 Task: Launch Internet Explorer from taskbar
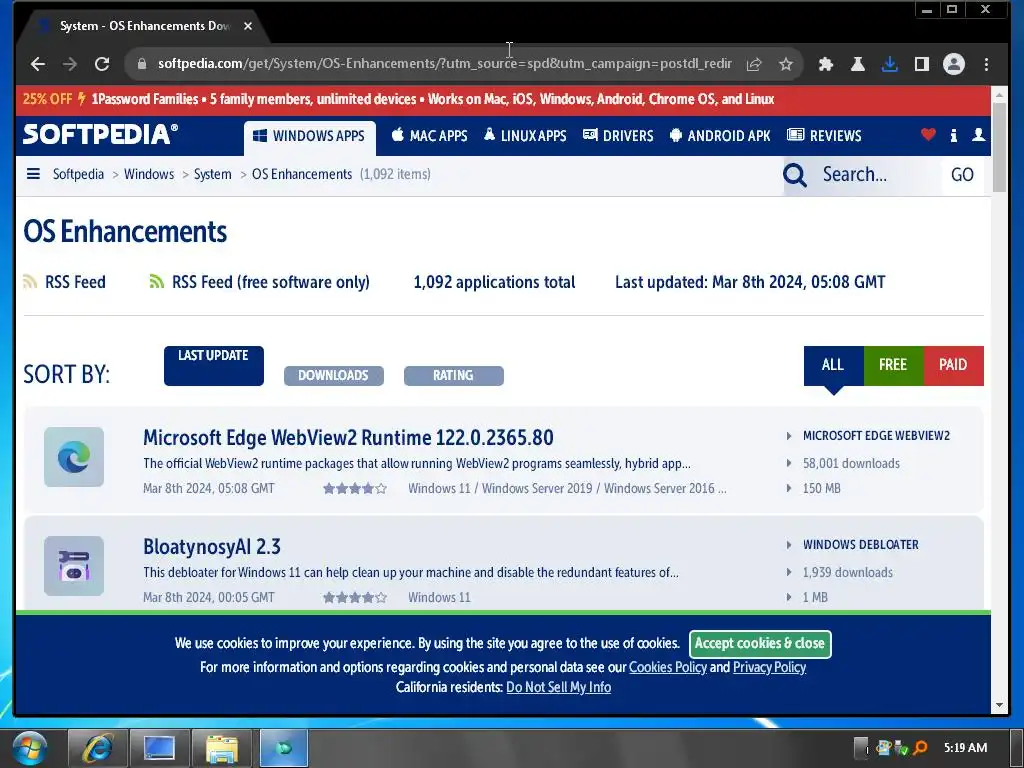97,748
